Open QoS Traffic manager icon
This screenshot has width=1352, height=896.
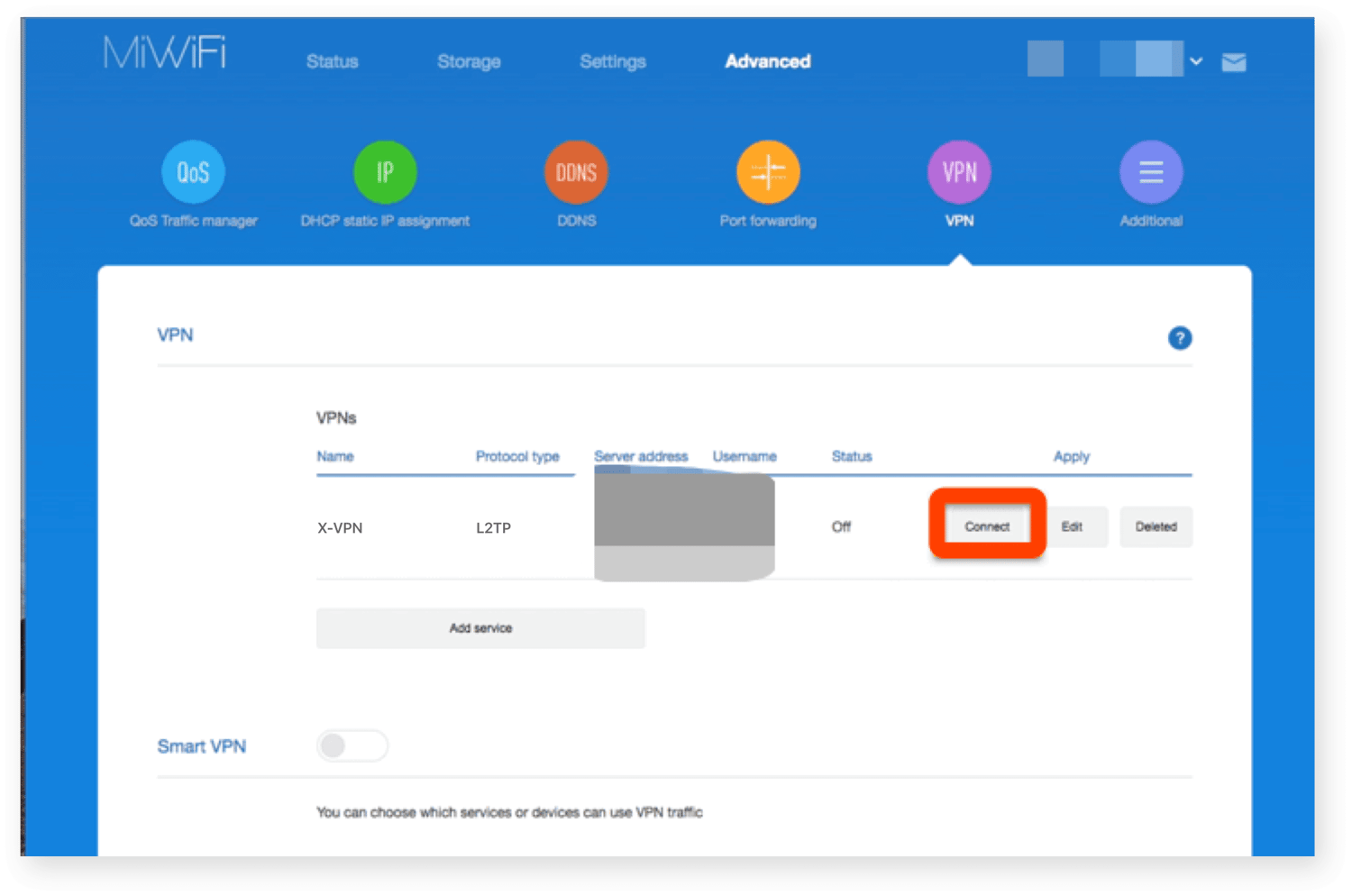[193, 172]
